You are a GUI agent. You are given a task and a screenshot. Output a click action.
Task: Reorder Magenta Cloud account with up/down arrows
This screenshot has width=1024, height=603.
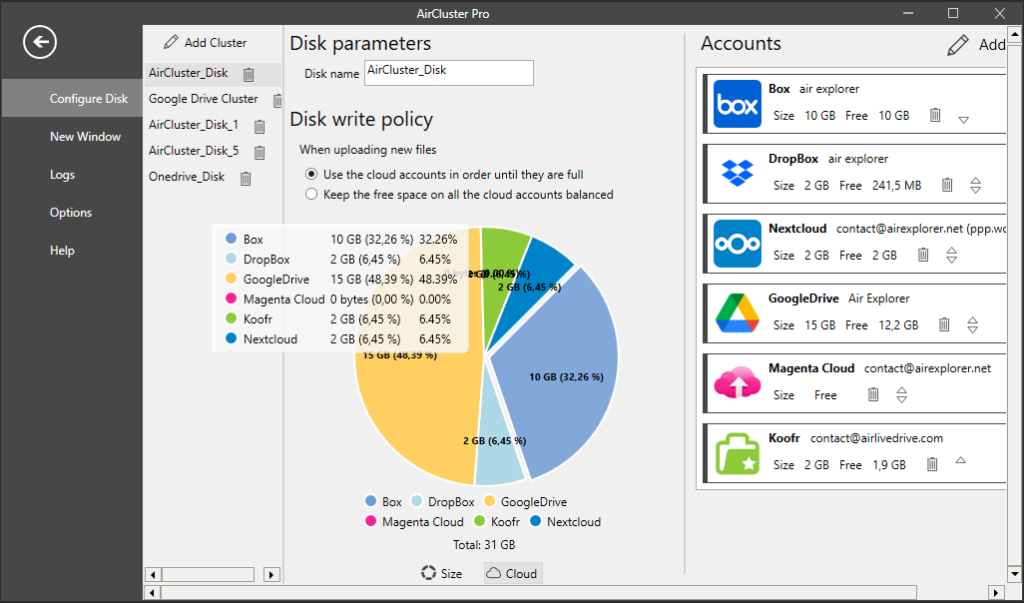902,395
